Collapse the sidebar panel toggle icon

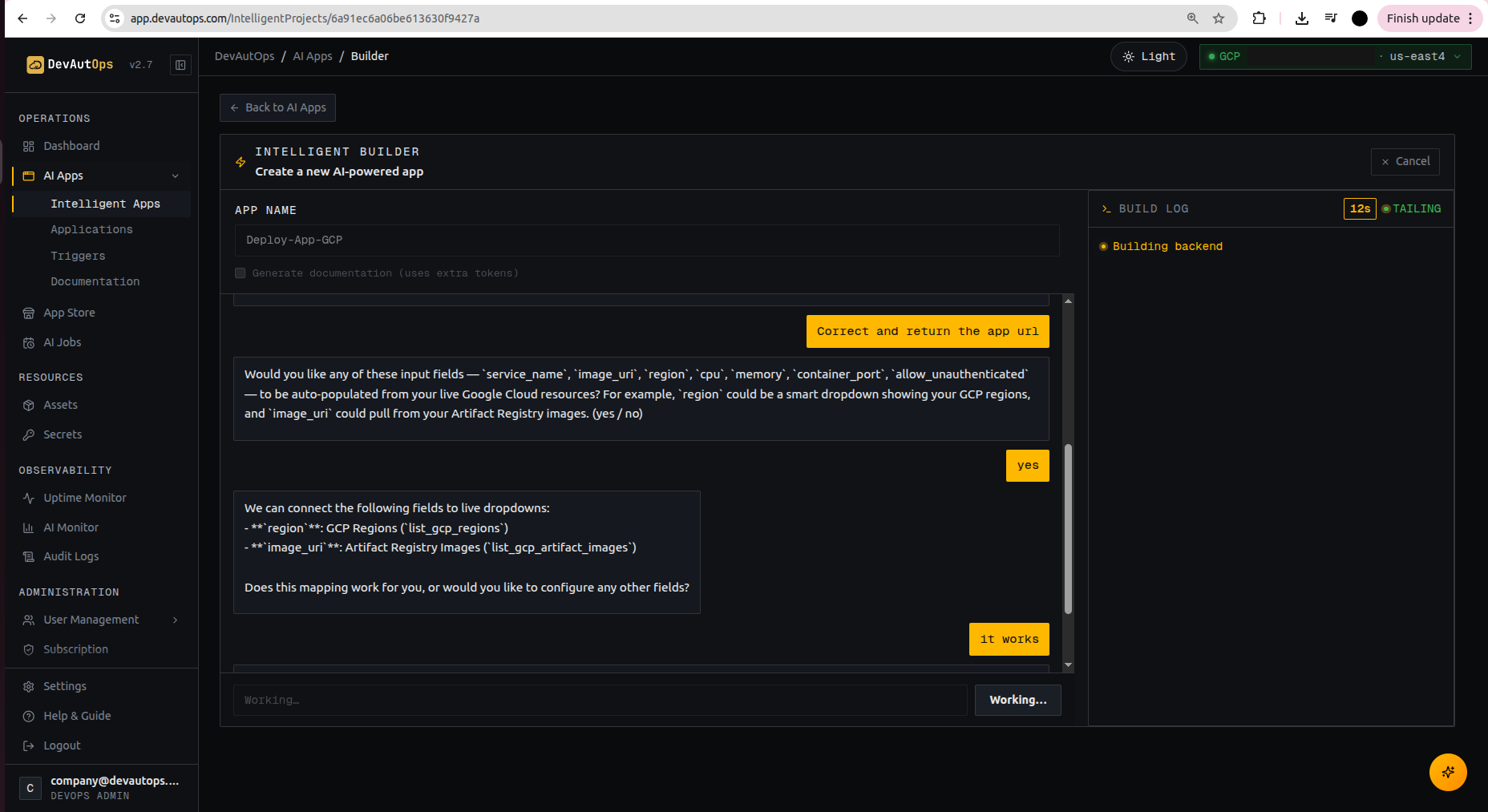(x=180, y=65)
